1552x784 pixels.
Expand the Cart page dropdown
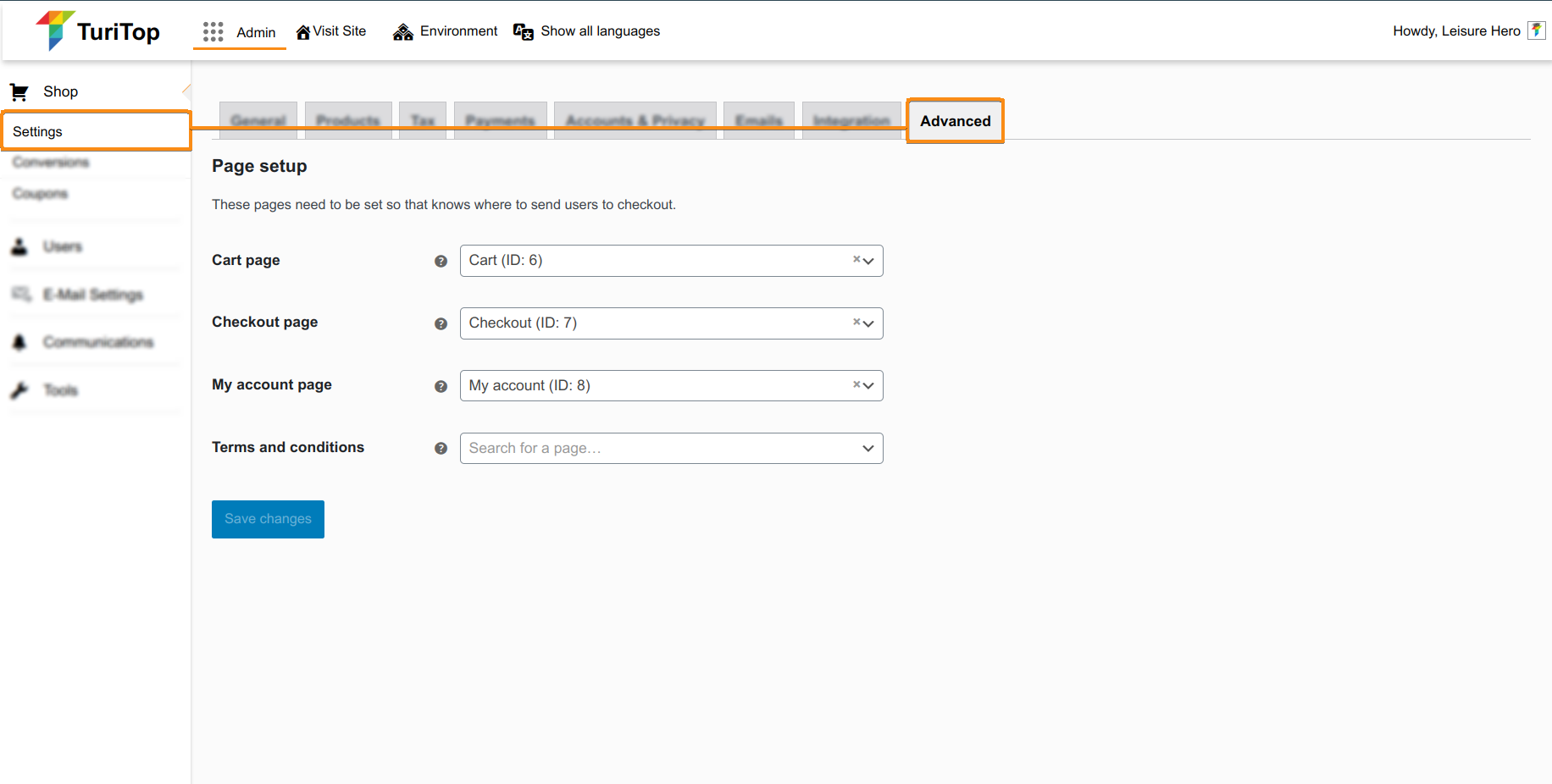tap(868, 261)
